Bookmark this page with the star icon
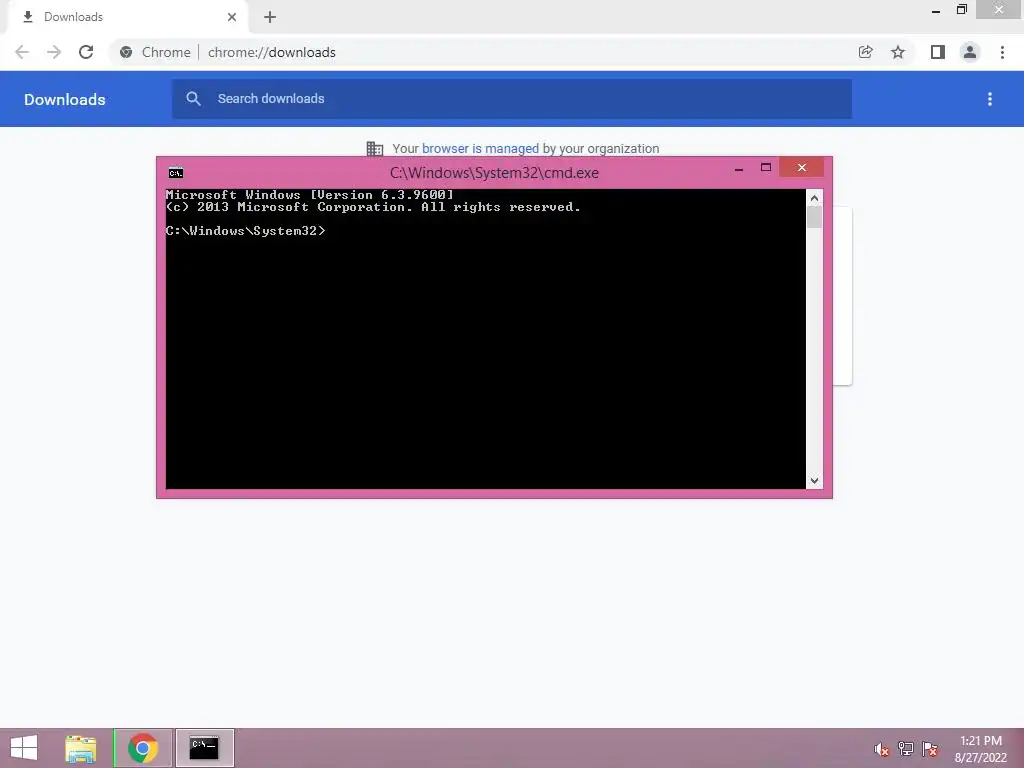 coord(898,52)
